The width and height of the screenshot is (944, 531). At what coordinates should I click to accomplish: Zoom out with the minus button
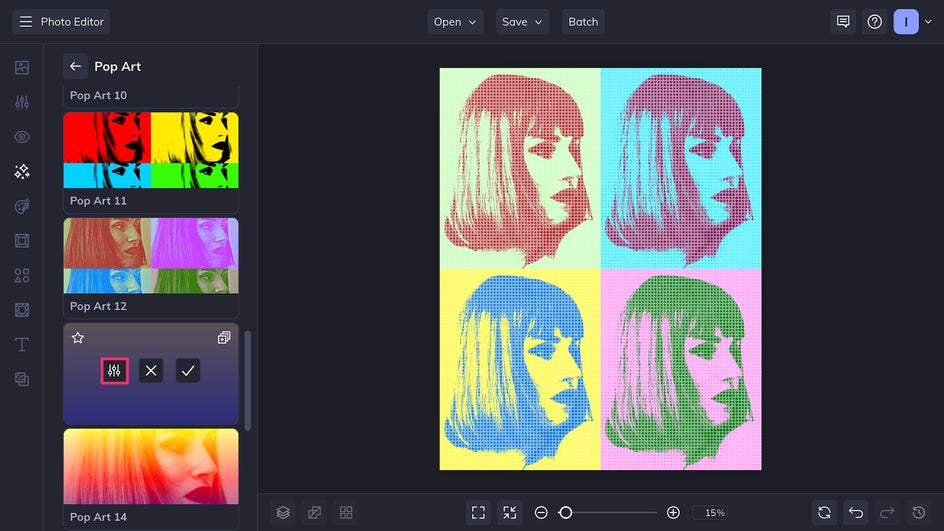541,512
